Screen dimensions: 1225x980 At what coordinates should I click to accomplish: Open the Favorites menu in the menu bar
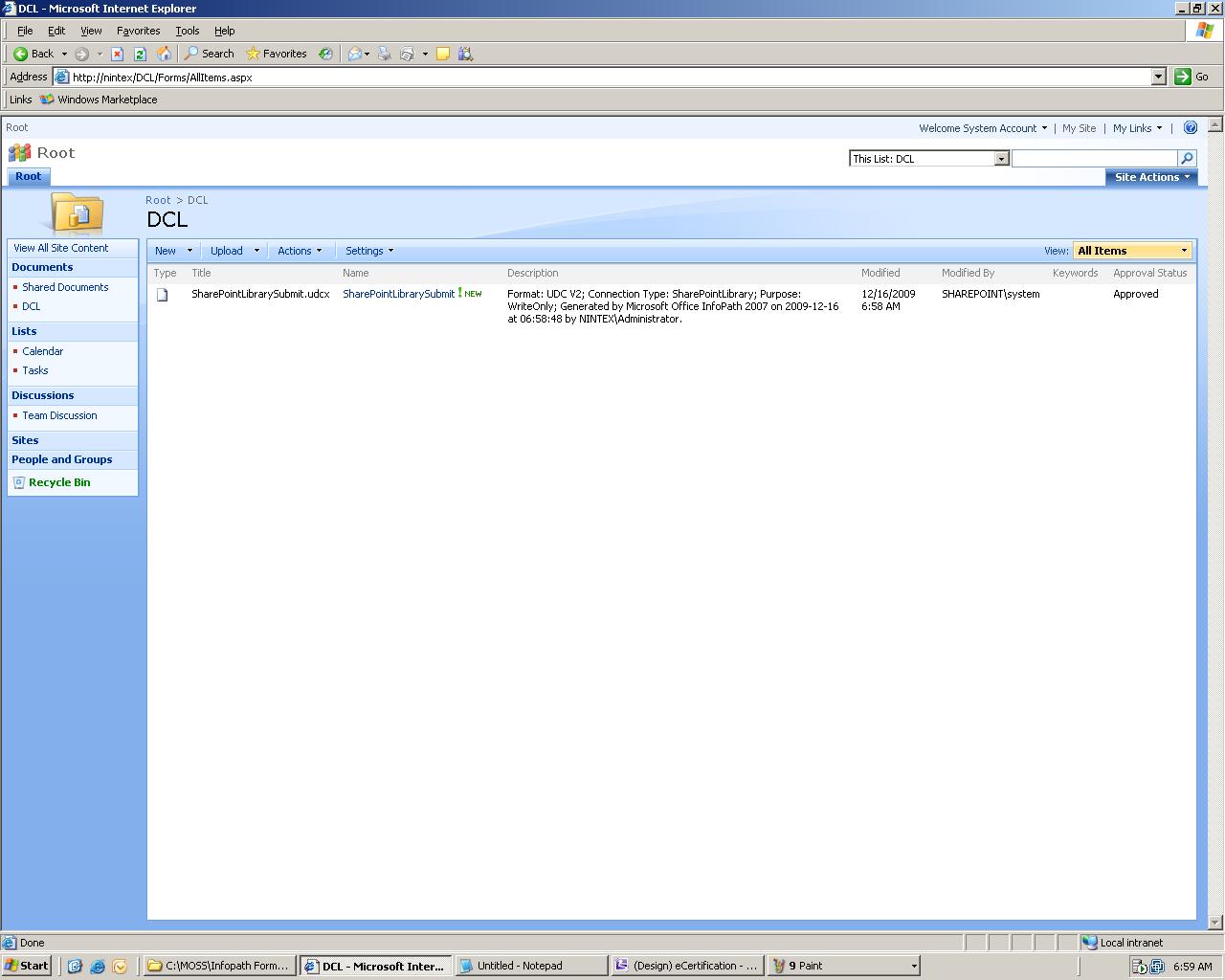[138, 31]
